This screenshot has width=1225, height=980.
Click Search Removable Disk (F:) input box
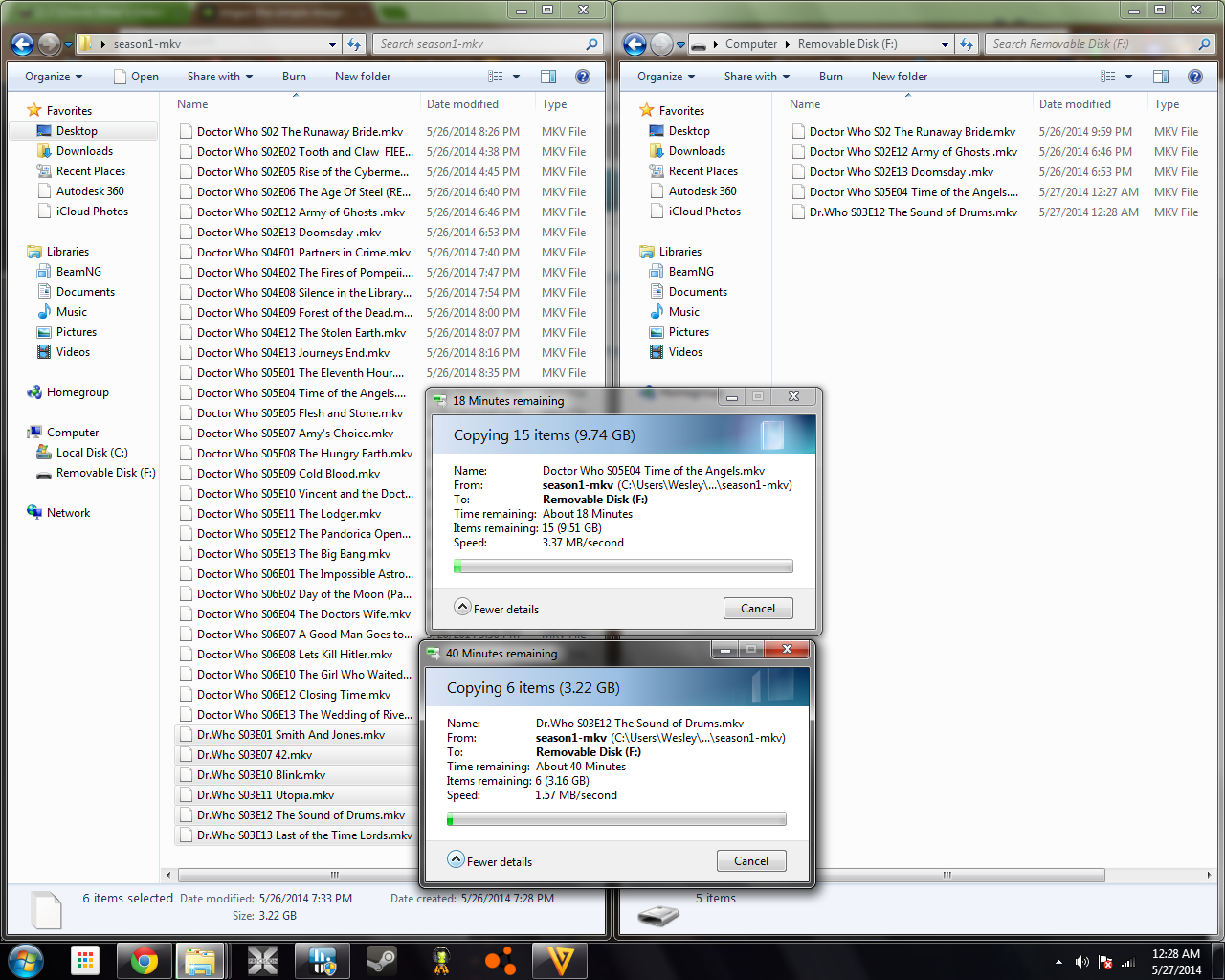pos(1101,44)
